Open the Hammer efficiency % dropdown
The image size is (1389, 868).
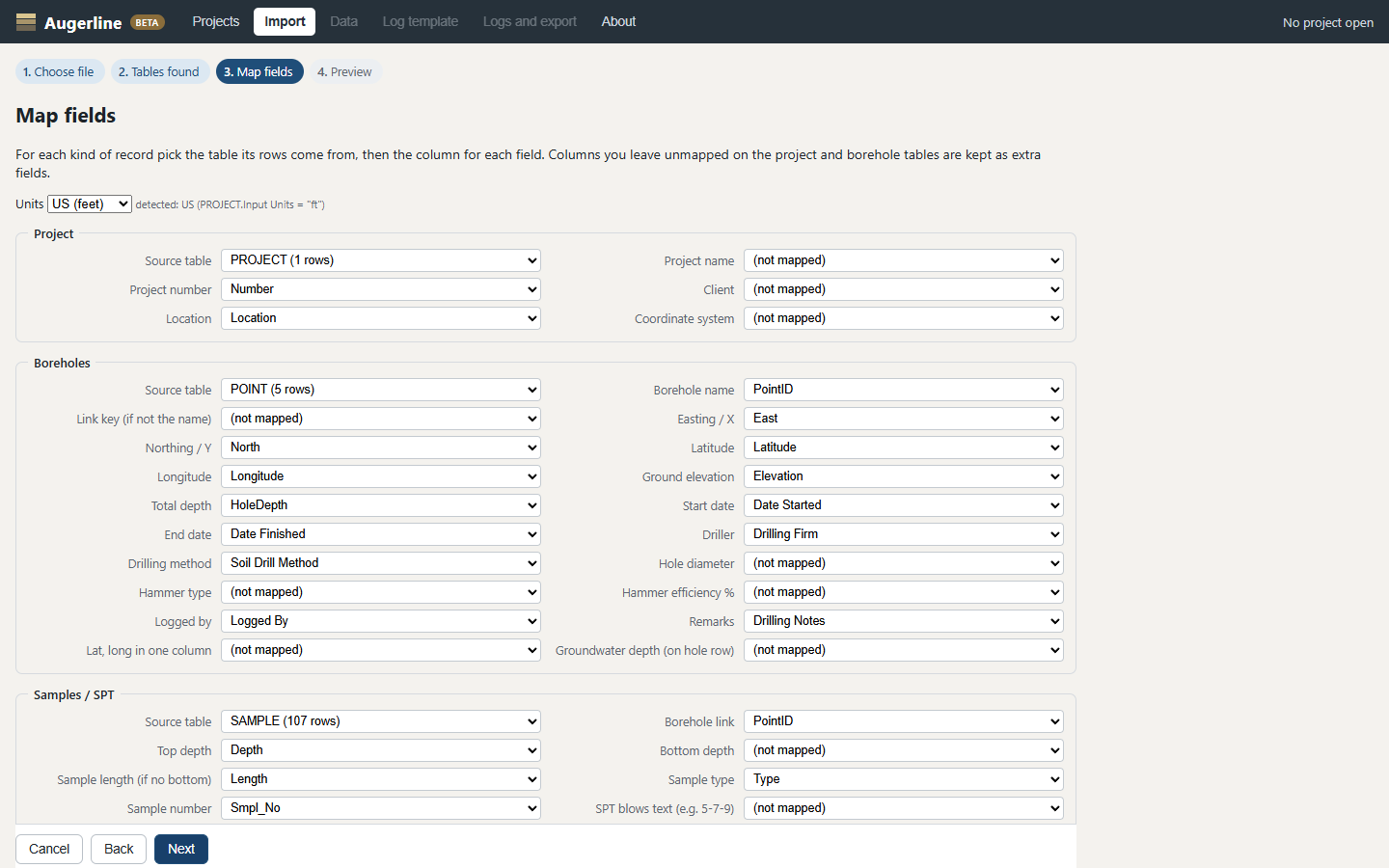(x=904, y=592)
